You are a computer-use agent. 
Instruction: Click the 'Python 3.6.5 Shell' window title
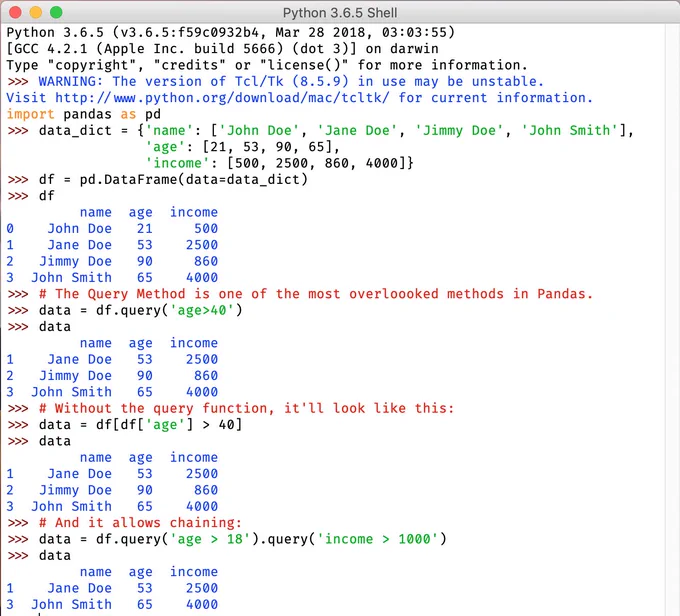click(x=340, y=13)
